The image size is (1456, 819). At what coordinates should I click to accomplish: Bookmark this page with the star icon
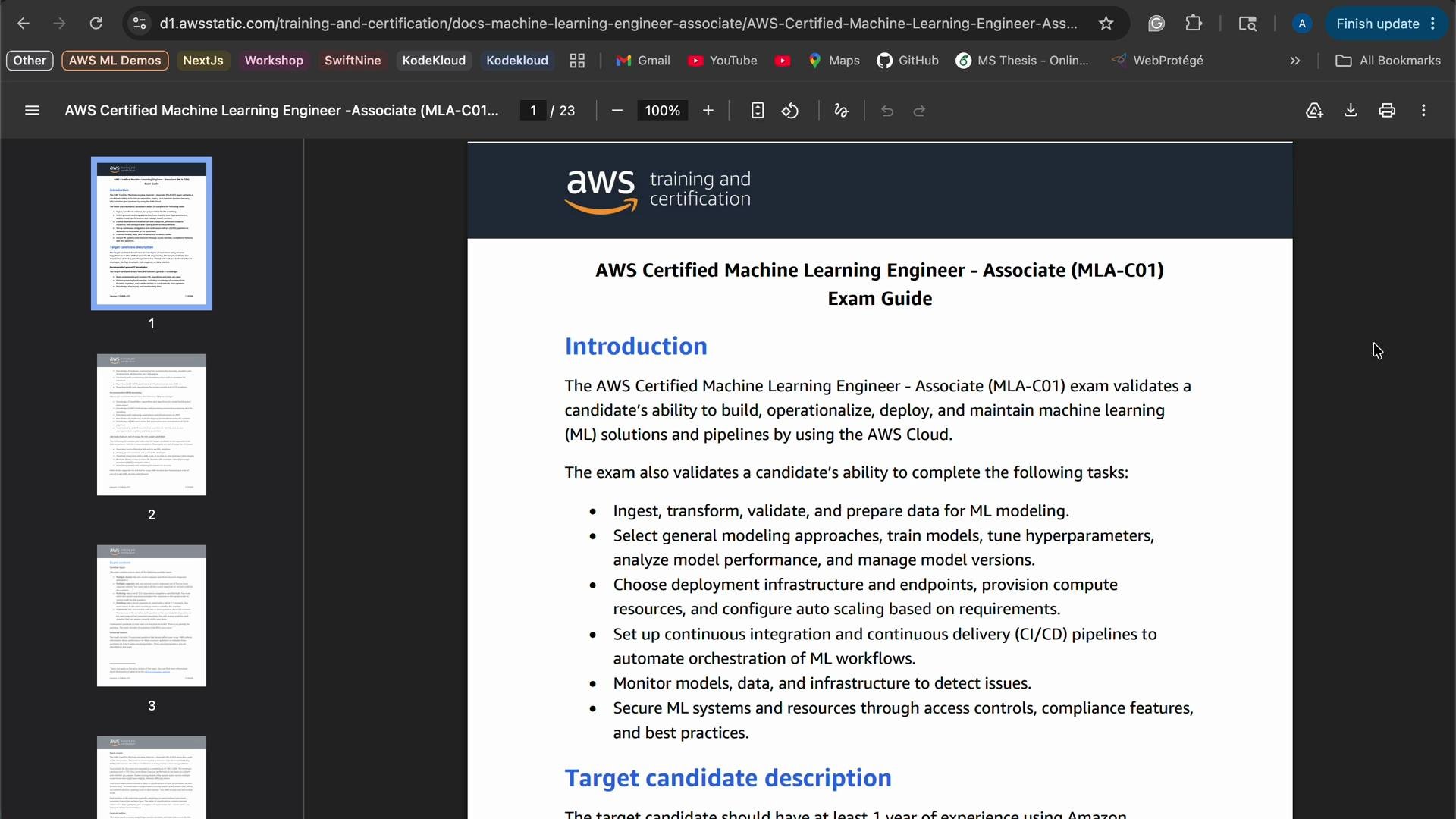[1106, 24]
